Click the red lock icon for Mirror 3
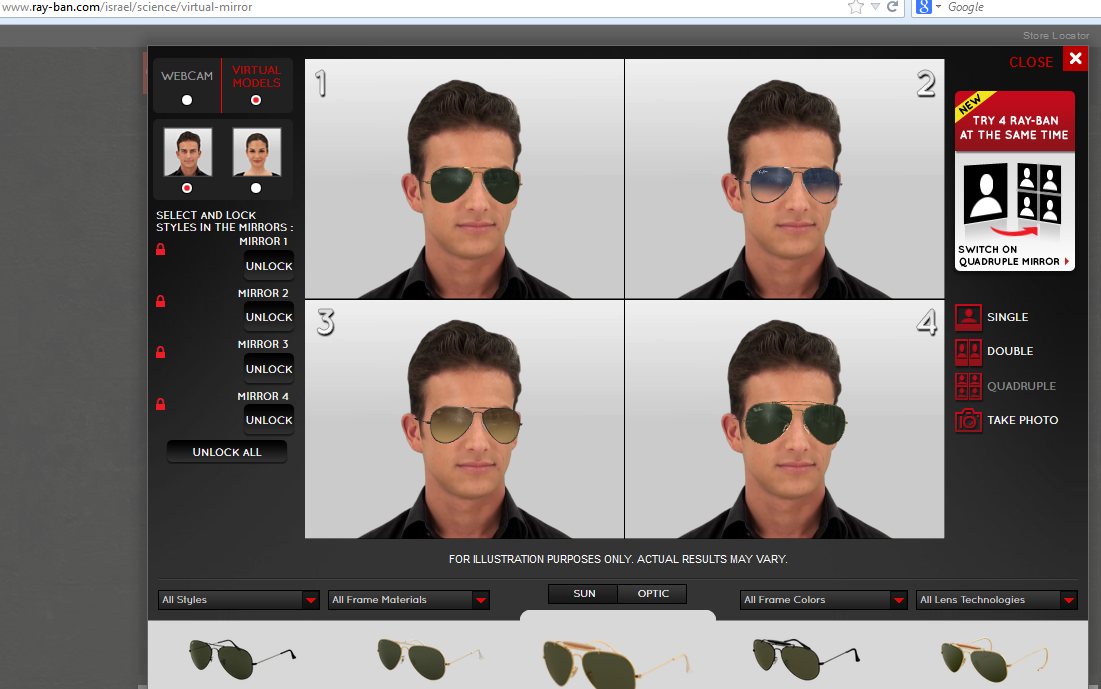Screen dimensions: 1101x689 [161, 352]
